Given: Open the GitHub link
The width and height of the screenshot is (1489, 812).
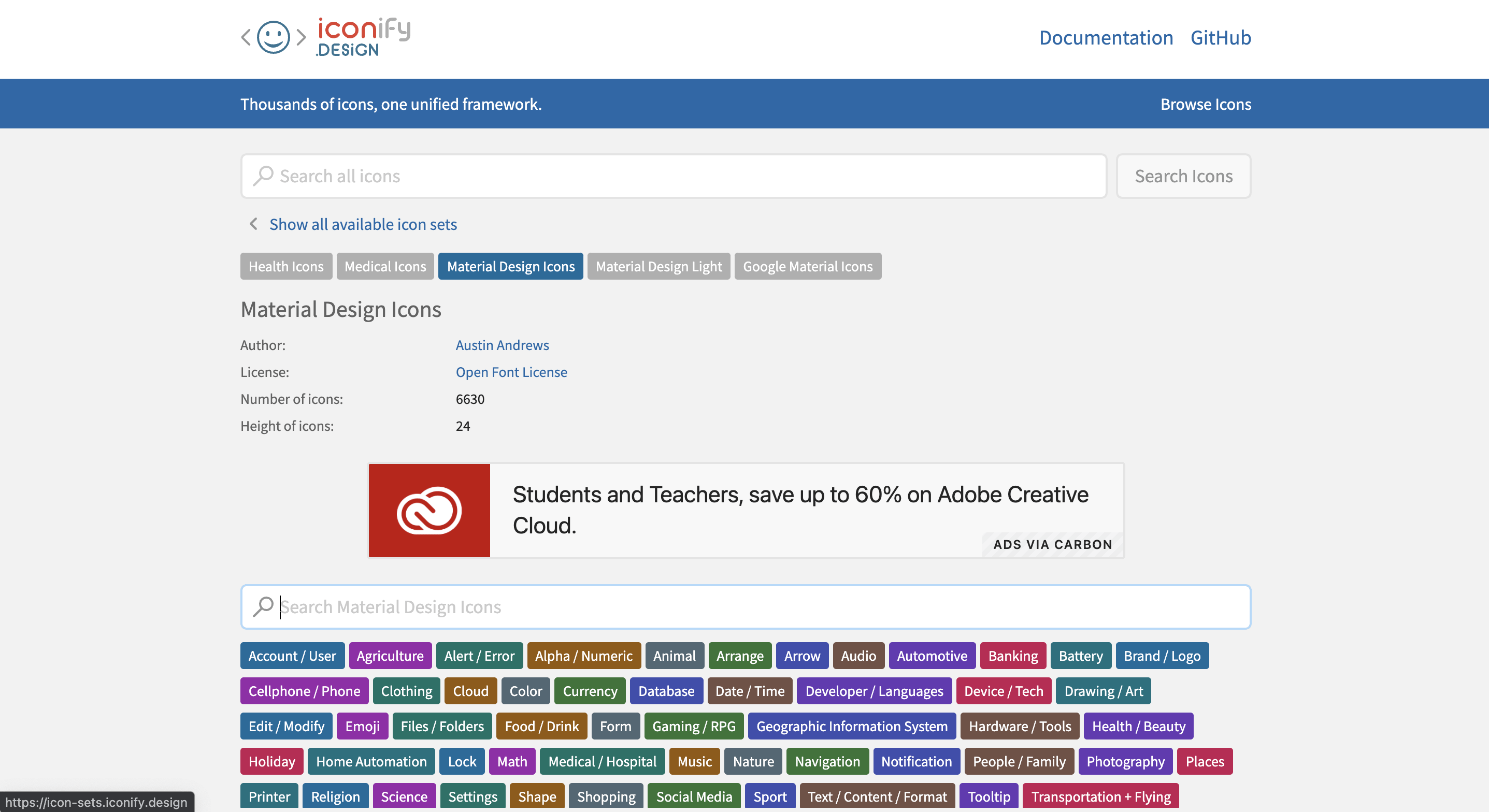Looking at the screenshot, I should [x=1220, y=38].
